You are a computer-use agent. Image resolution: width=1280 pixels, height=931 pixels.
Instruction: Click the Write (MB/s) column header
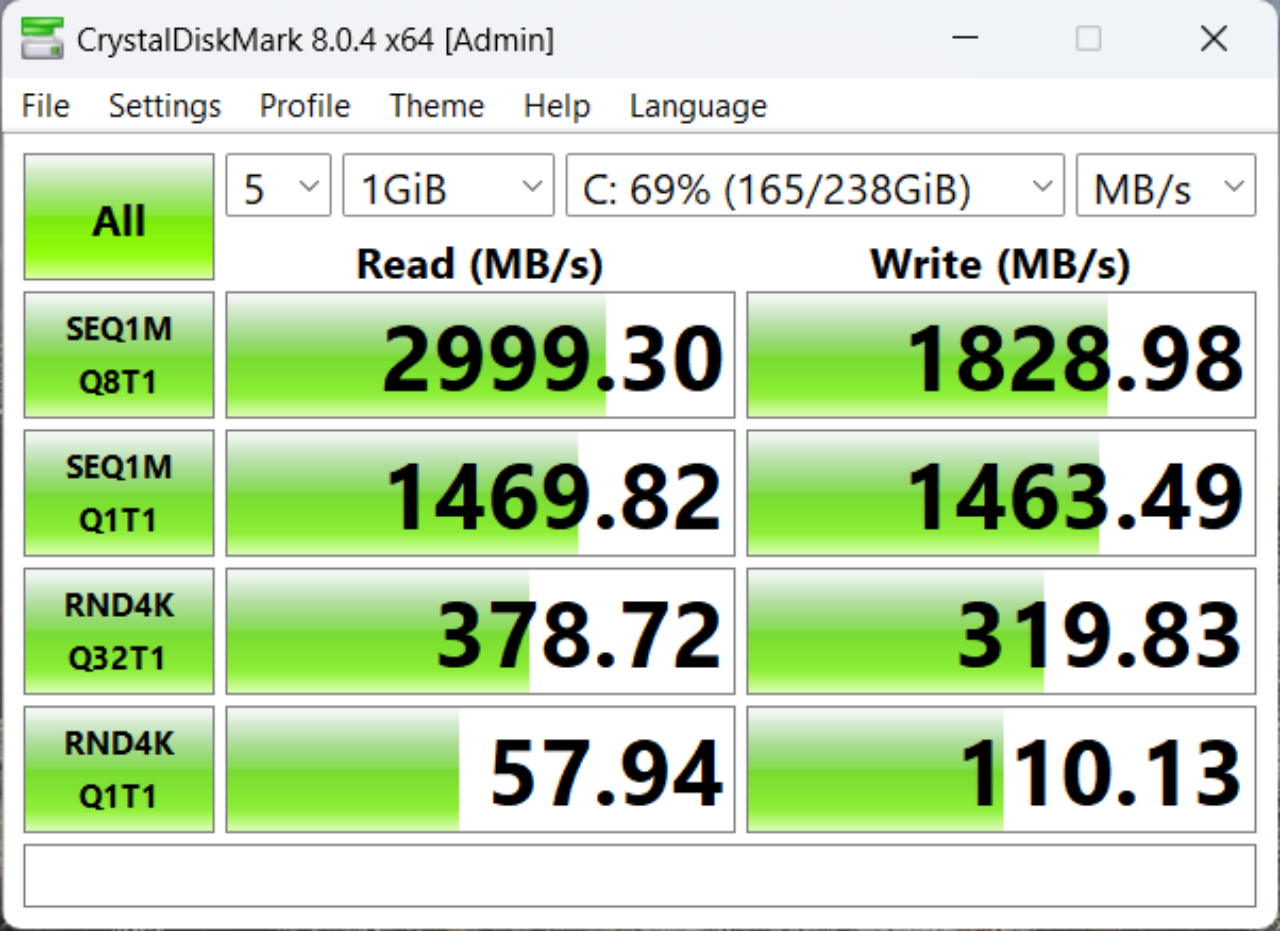pyautogui.click(x=1000, y=264)
